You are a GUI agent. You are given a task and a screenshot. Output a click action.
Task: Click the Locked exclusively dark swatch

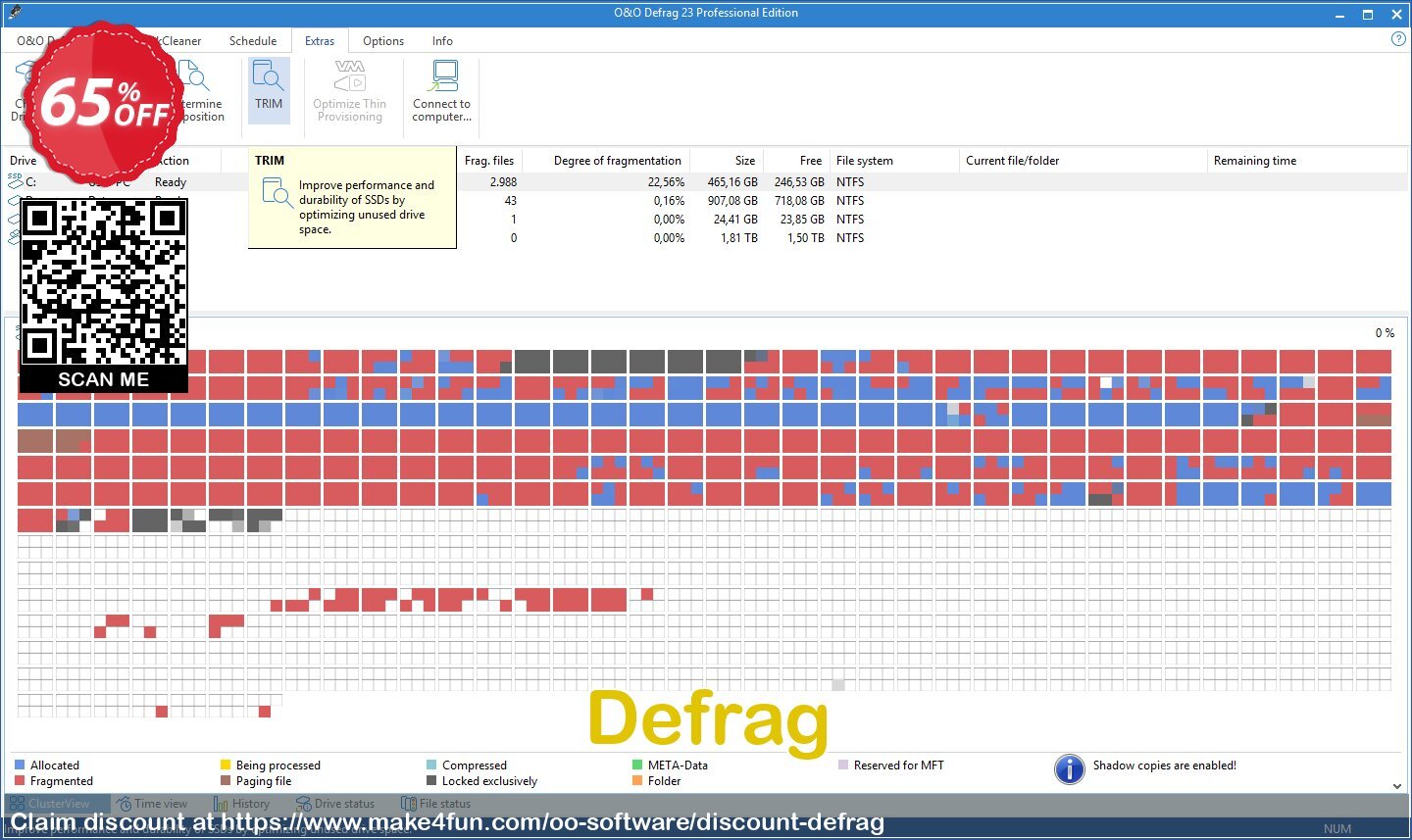tap(431, 781)
